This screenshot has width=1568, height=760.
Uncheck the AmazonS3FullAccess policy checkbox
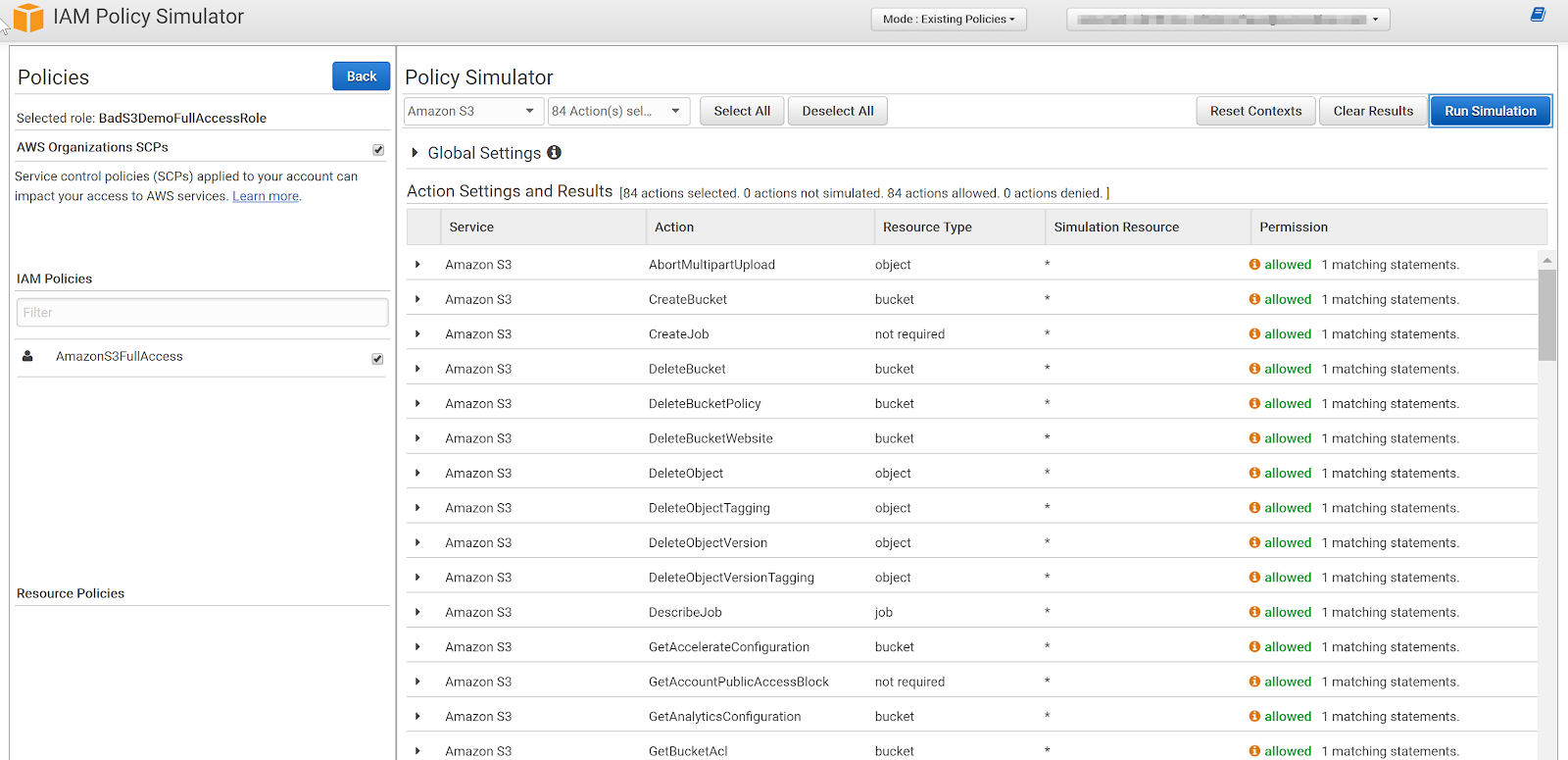click(377, 359)
